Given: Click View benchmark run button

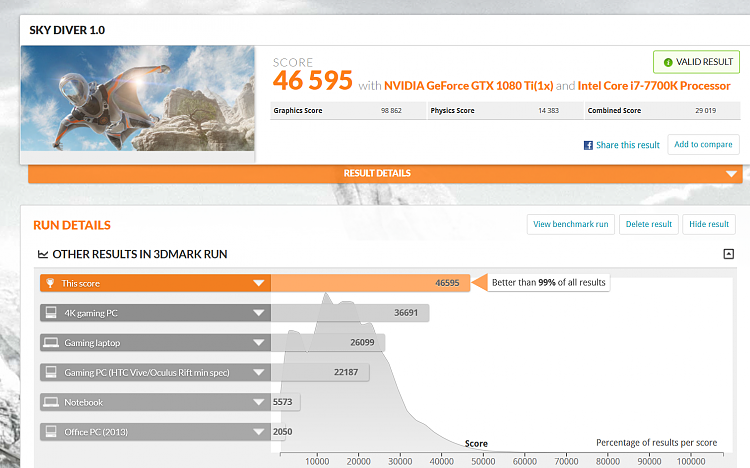Looking at the screenshot, I should tap(571, 224).
